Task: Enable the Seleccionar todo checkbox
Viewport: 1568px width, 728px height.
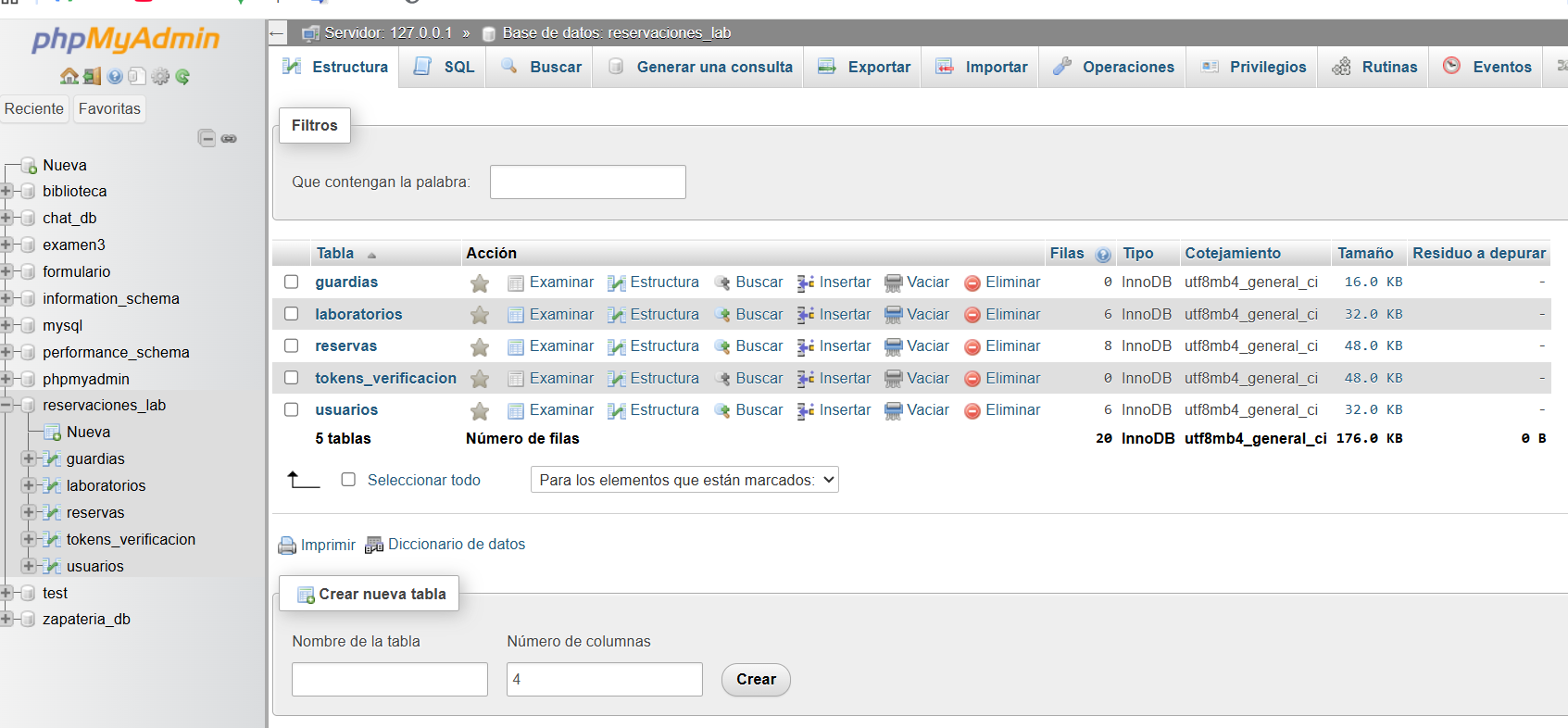Action: (348, 480)
